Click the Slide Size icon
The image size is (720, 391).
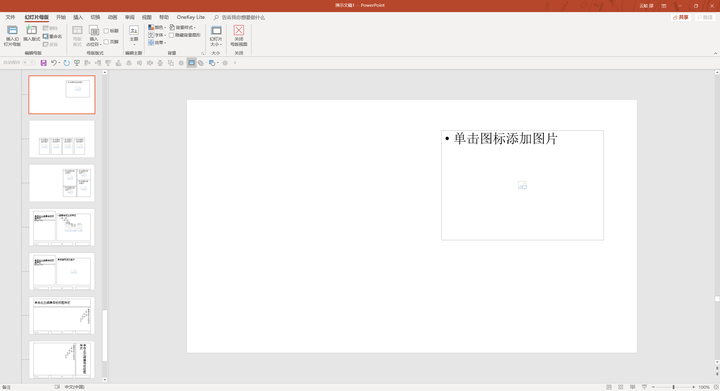pyautogui.click(x=216, y=31)
